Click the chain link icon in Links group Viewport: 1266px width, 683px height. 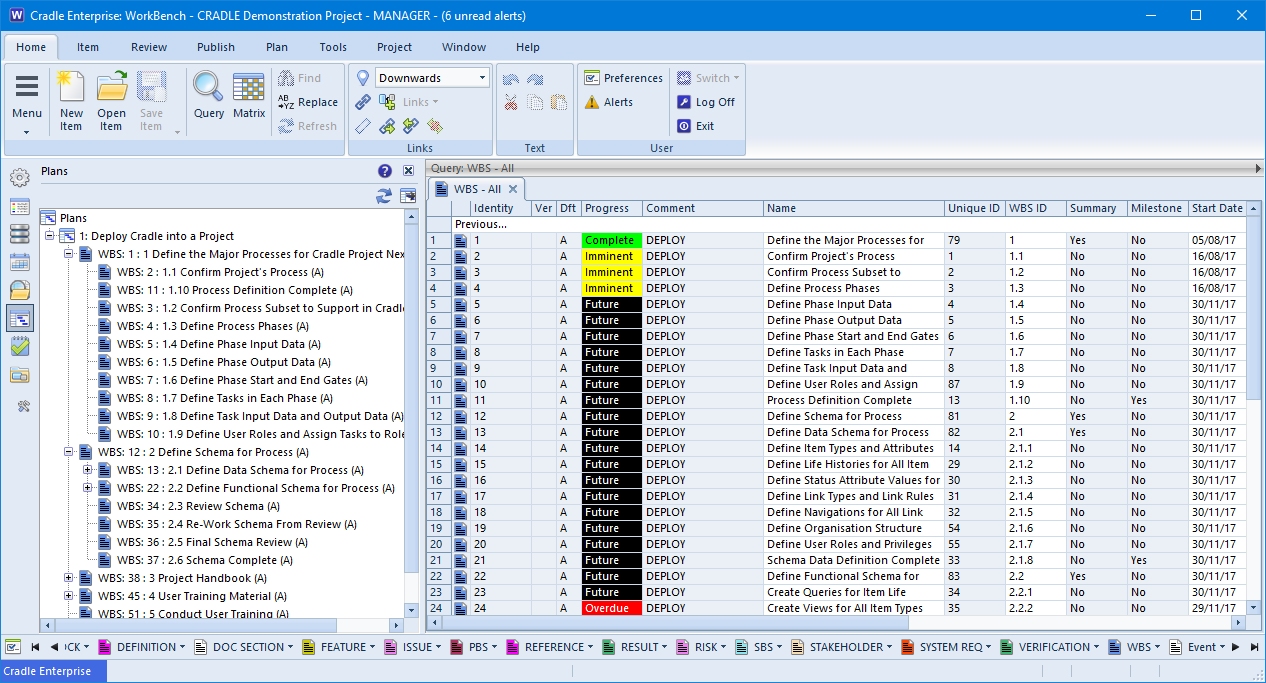click(363, 102)
